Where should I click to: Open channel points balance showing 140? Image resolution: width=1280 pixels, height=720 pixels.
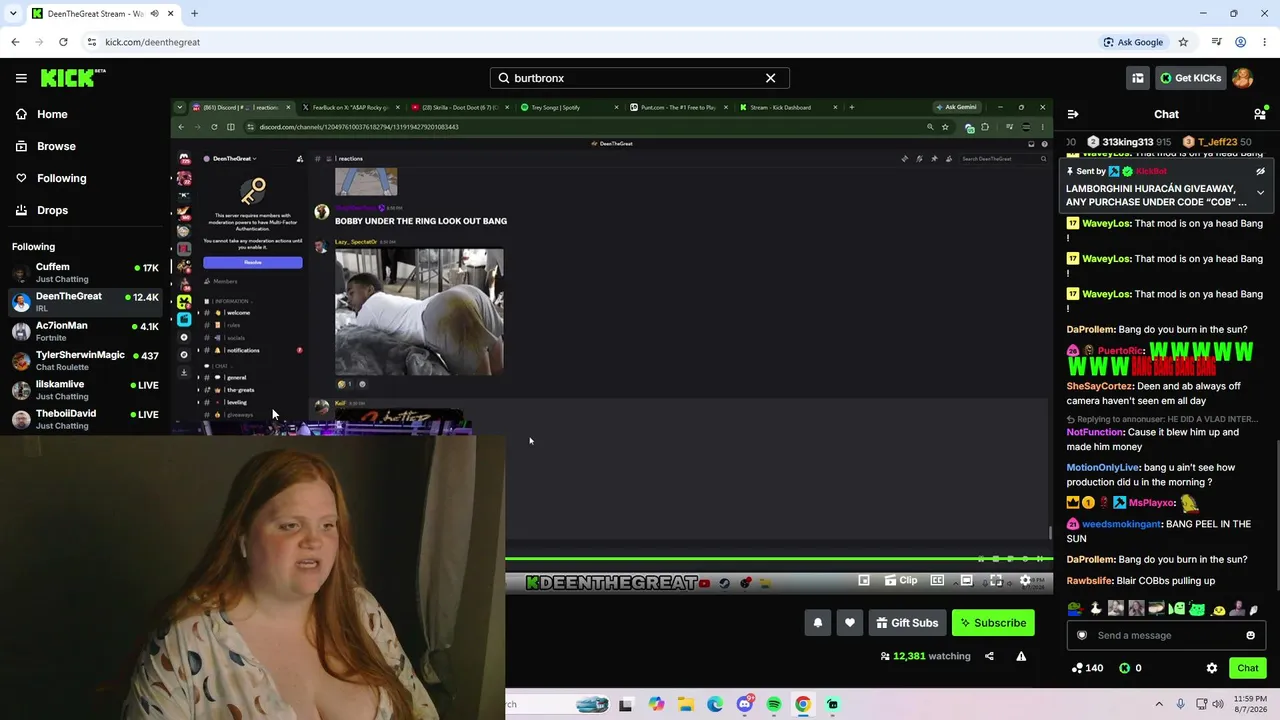tap(1086, 668)
